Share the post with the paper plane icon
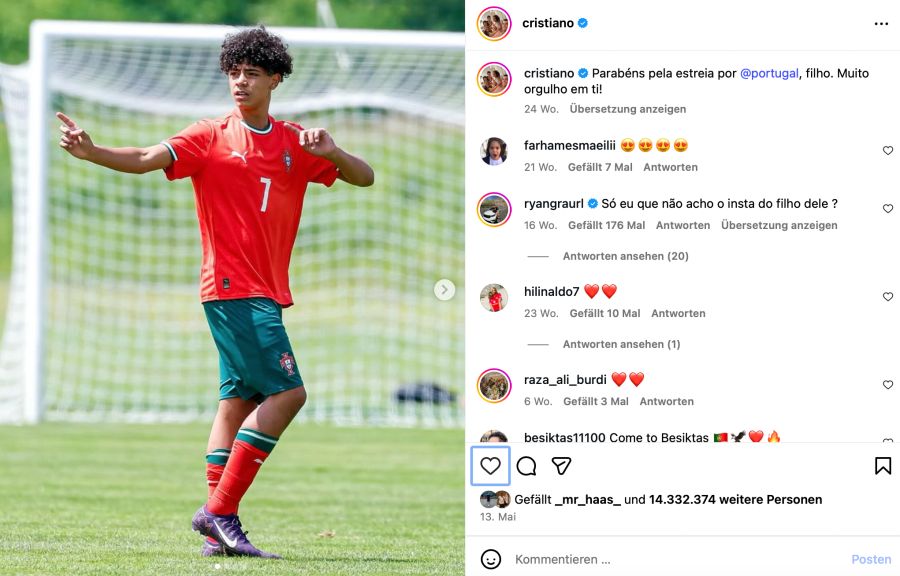The image size is (900, 576). [x=561, y=466]
